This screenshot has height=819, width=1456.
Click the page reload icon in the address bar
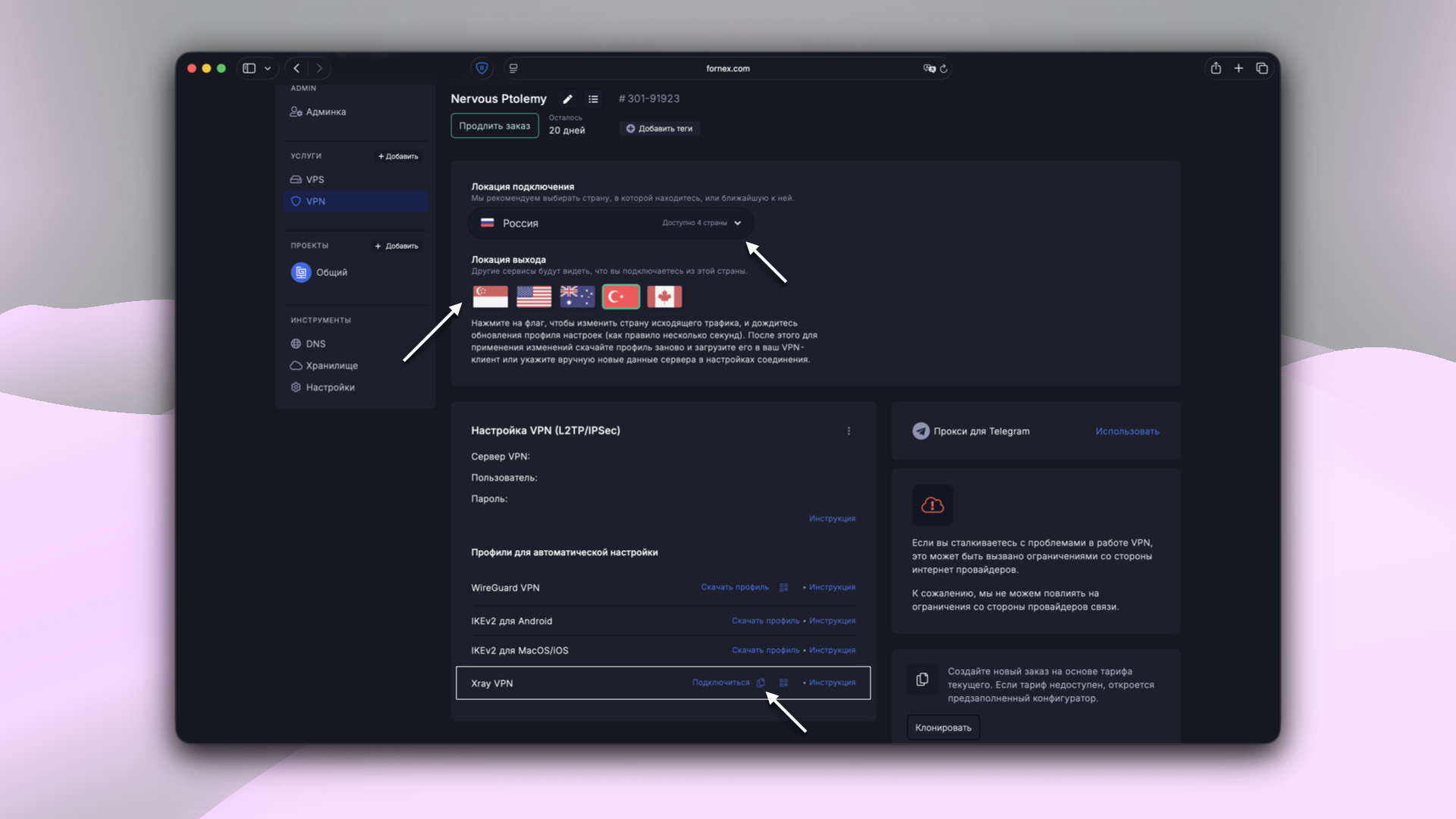pos(944,68)
